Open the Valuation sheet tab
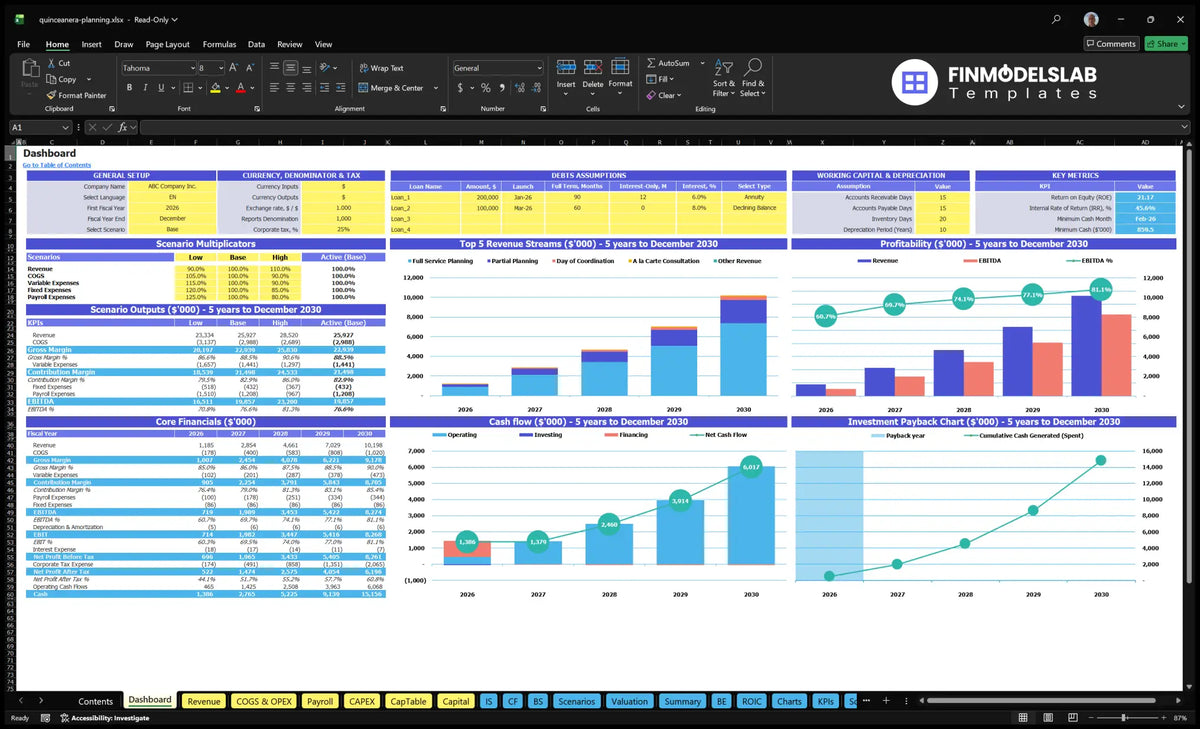The height and width of the screenshot is (729, 1200). pyautogui.click(x=629, y=701)
